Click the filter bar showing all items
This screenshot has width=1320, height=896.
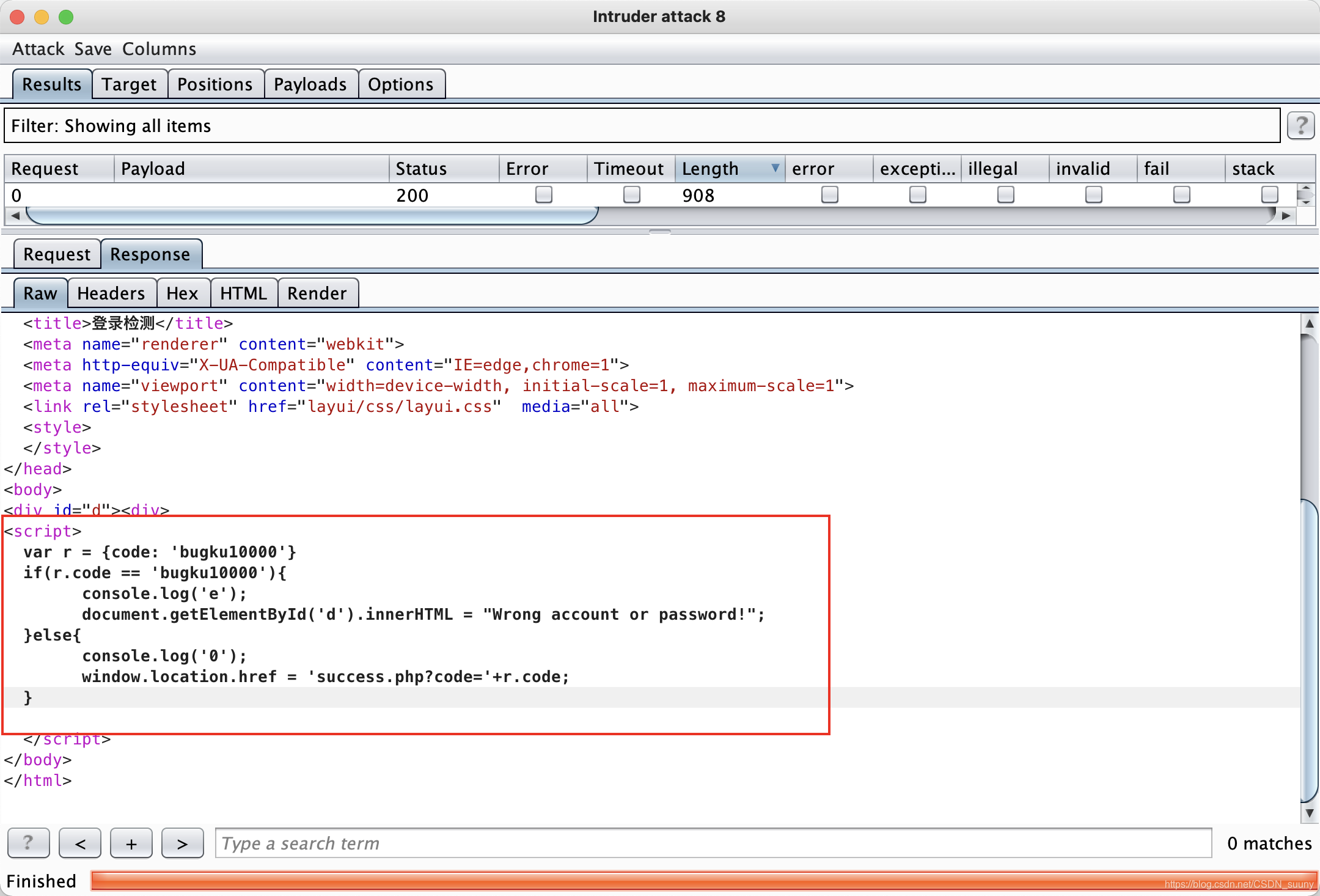642,125
